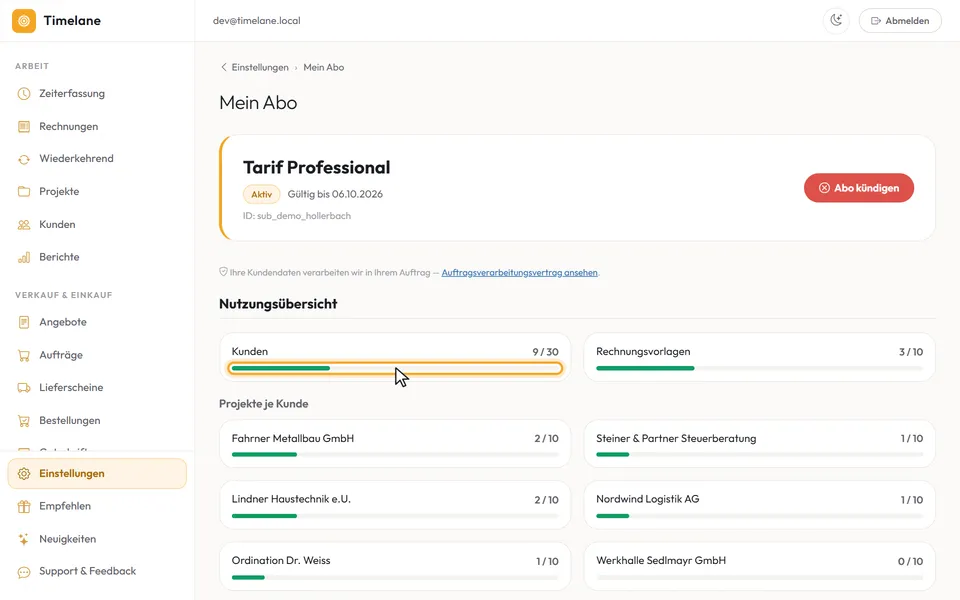Click the Fahrner Metallbau GmbH usage card
Viewport: 960px width, 600px height.
(x=395, y=444)
